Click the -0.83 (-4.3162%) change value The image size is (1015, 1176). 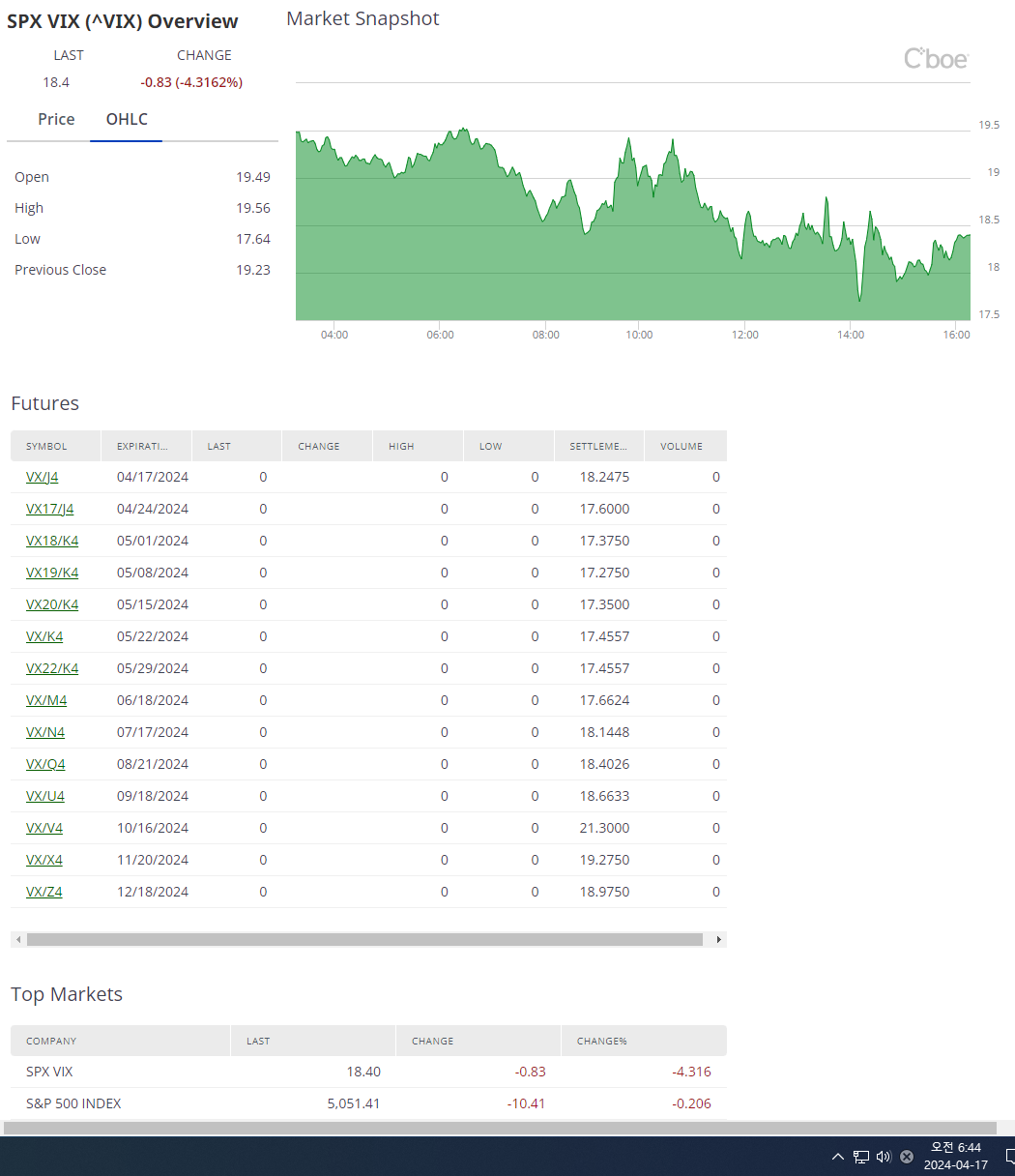point(191,82)
